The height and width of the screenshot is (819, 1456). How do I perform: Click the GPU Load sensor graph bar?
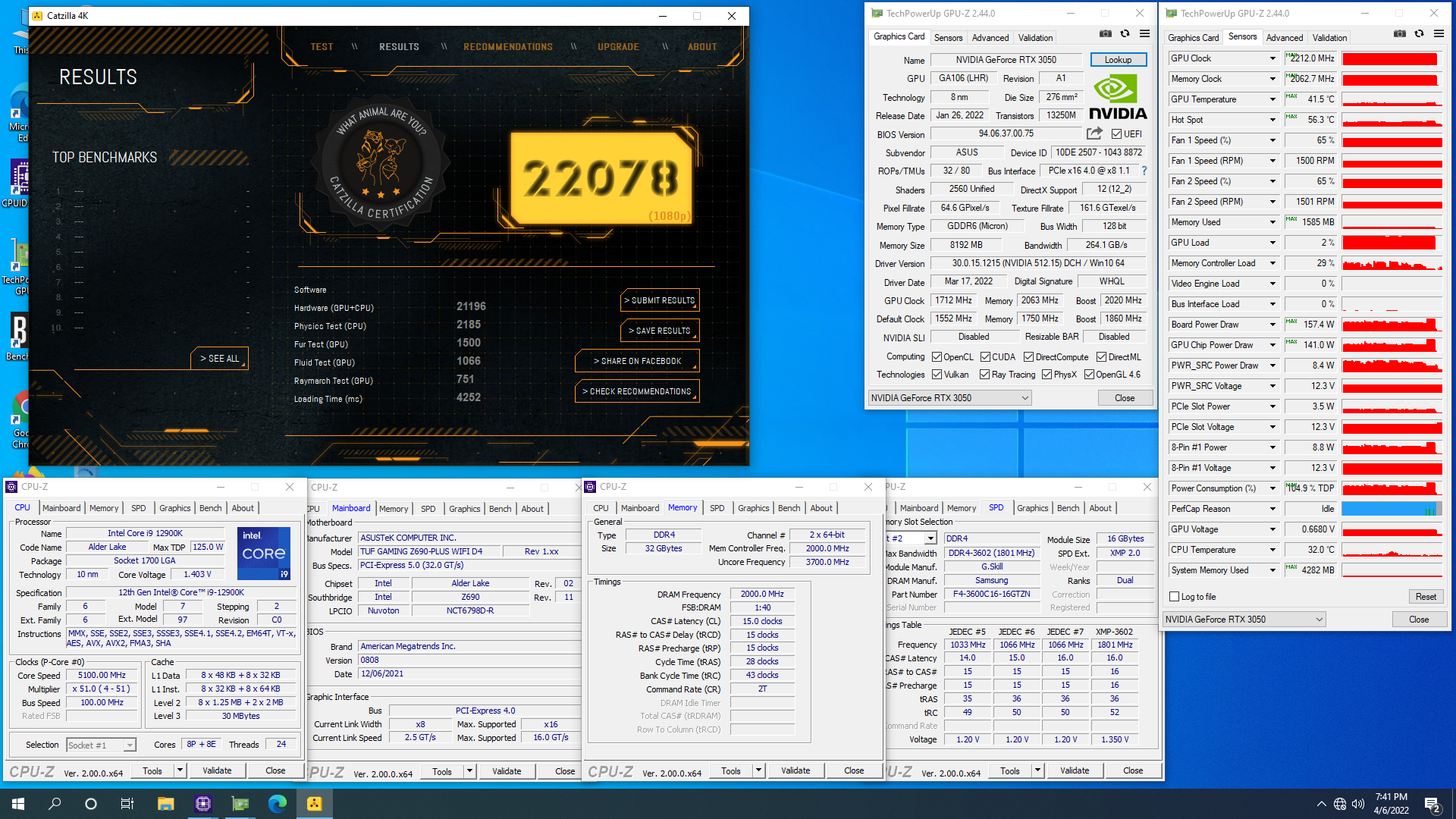point(1392,243)
